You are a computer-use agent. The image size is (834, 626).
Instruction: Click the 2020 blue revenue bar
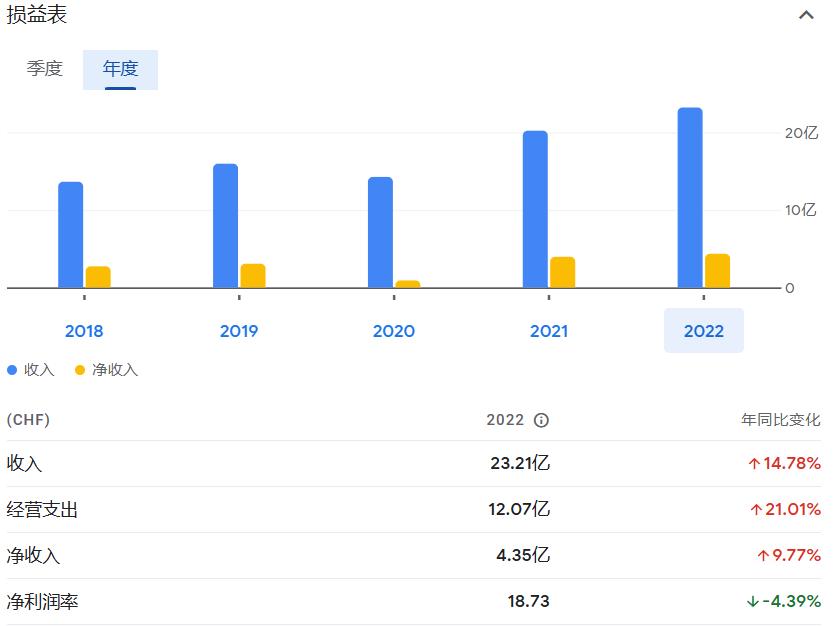(380, 232)
